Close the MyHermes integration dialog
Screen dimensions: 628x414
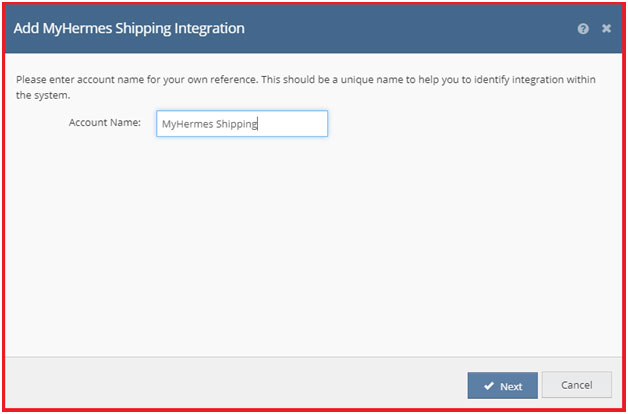coord(606,28)
